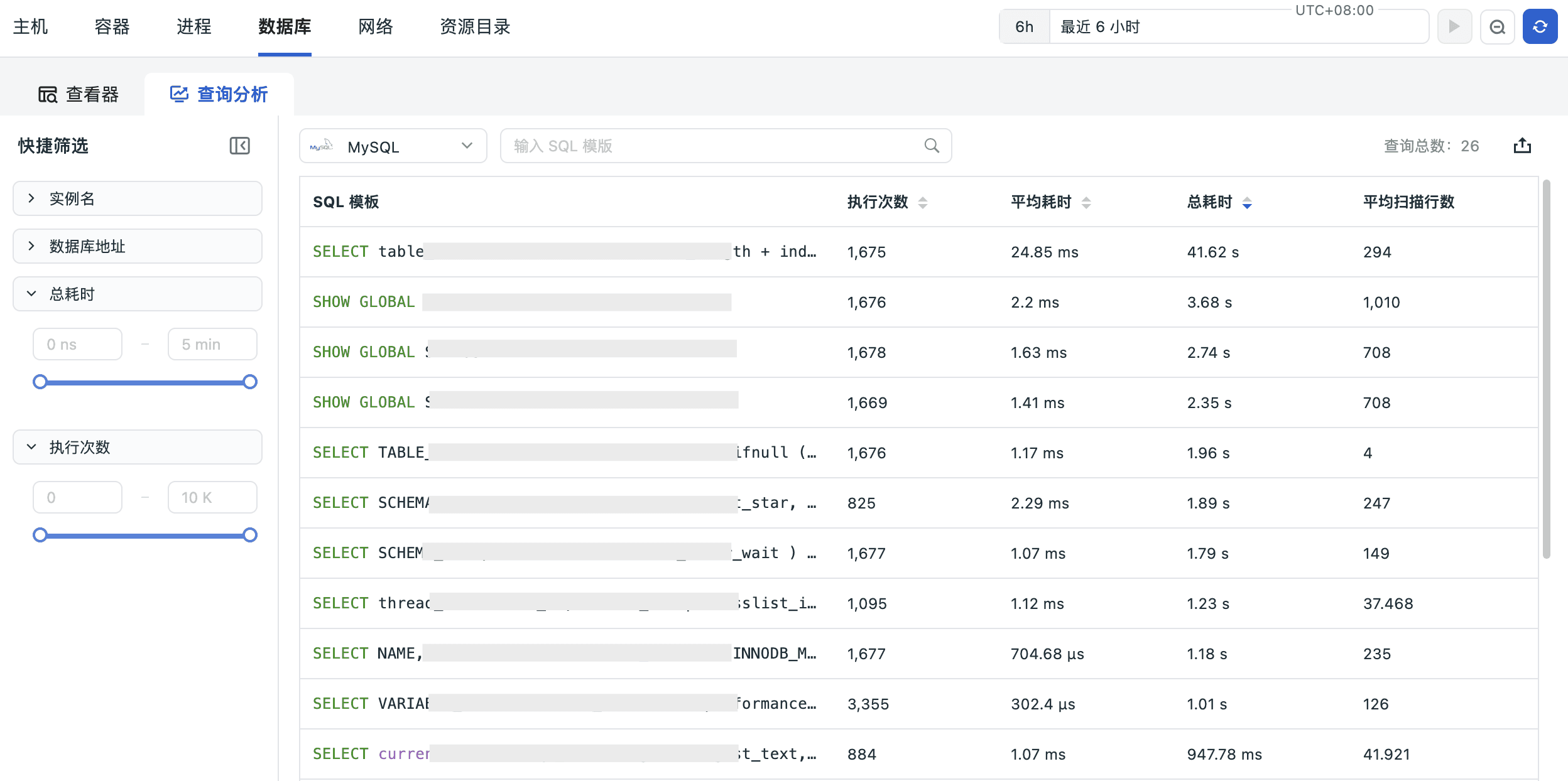Click the export icon beside query total
Image resolution: width=1568 pixels, height=781 pixels.
1522,146
